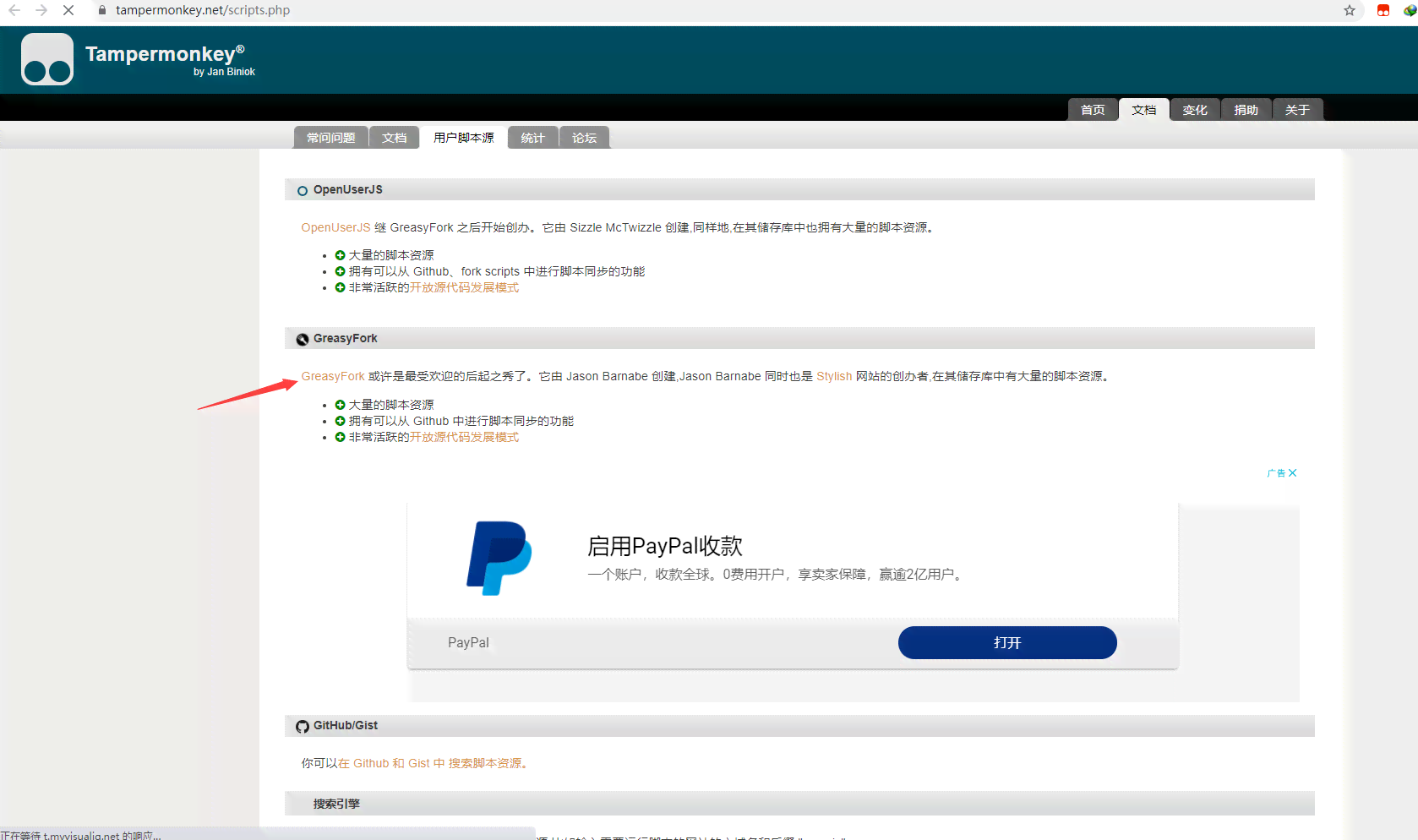Click the ad subtitle 一个账户，收款全球 text

[776, 575]
